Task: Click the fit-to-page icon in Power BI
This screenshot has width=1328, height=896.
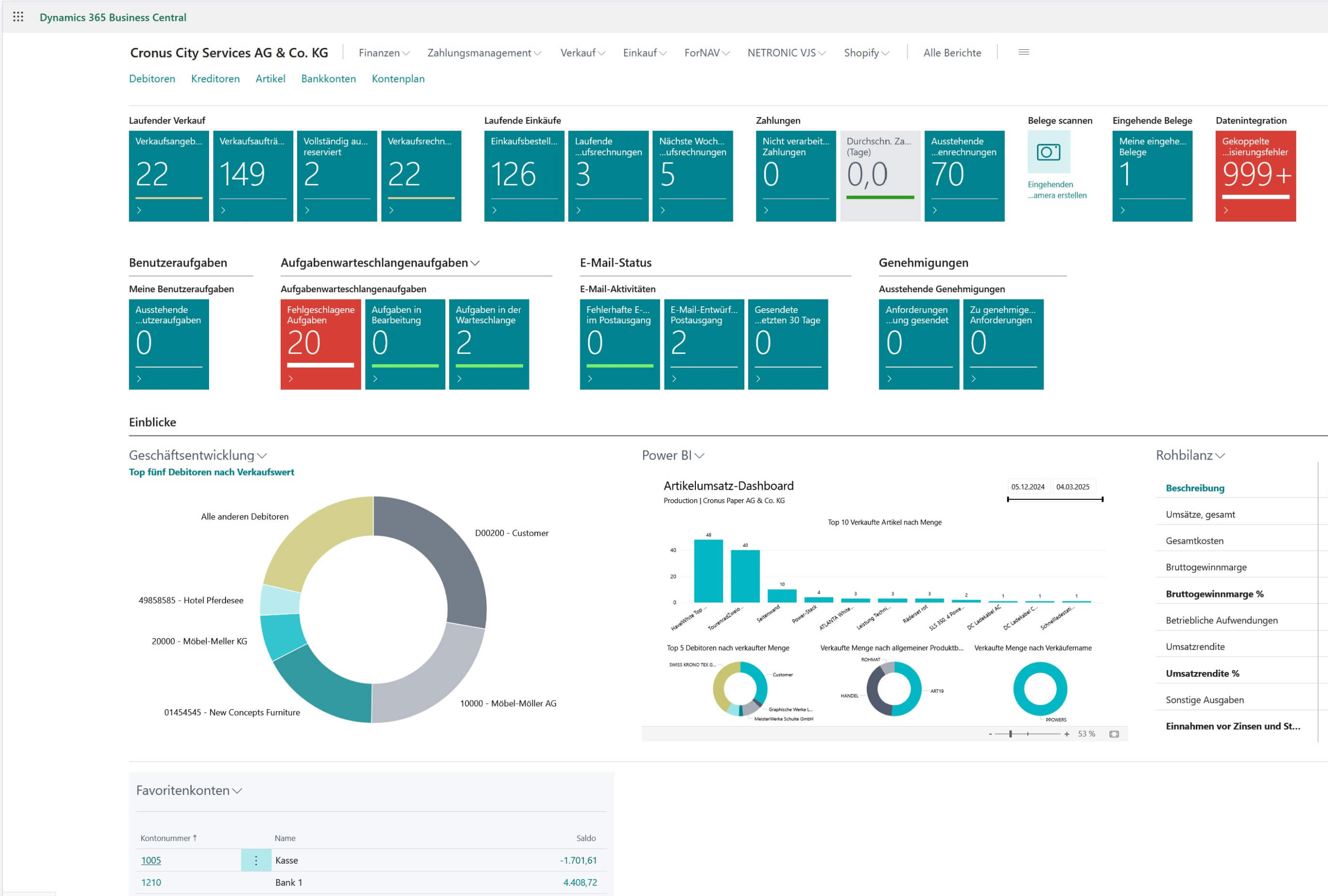Action: 1114,734
